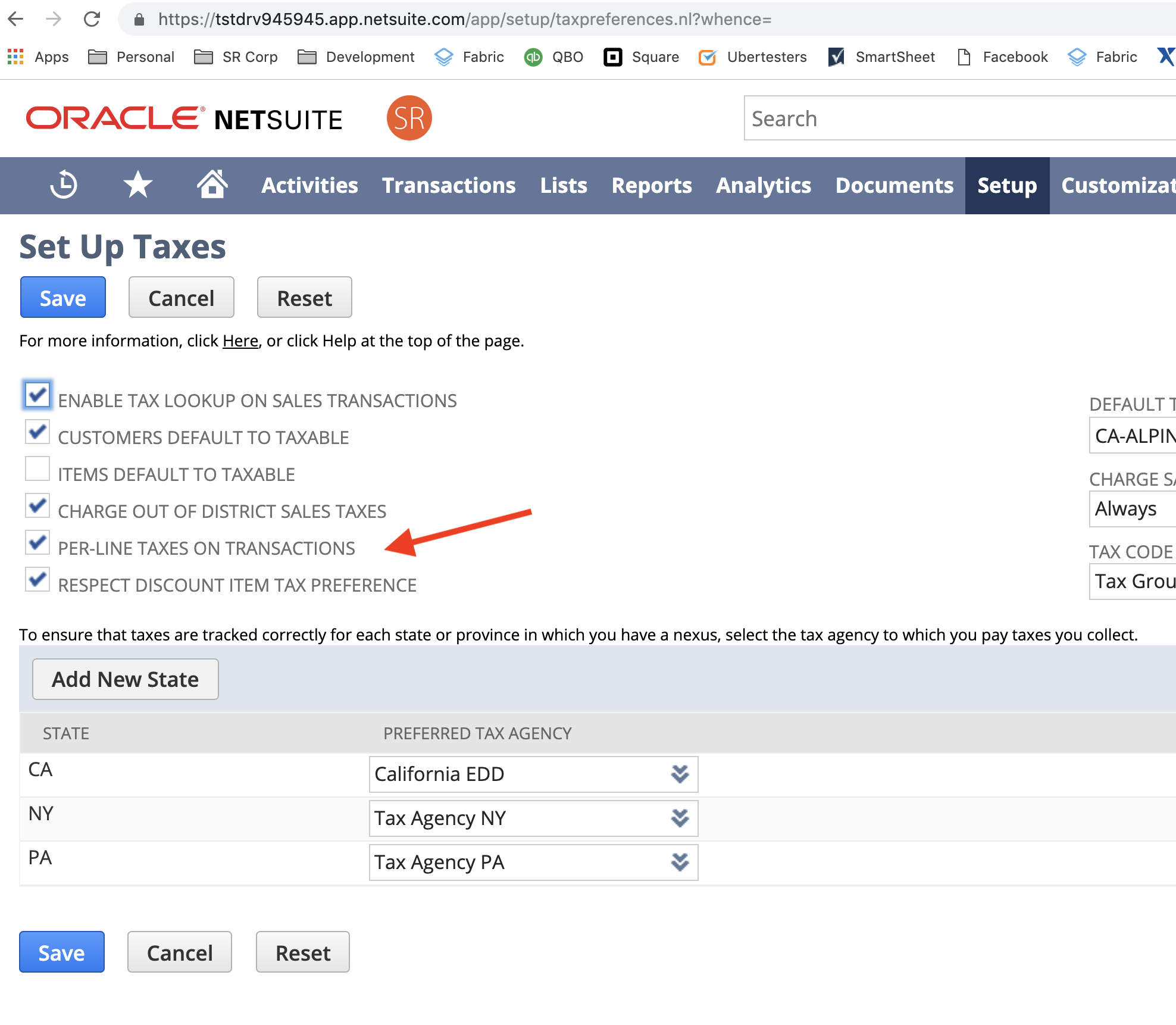Viewport: 1176px width, 1025px height.
Task: Click the Here help link
Action: click(x=240, y=341)
